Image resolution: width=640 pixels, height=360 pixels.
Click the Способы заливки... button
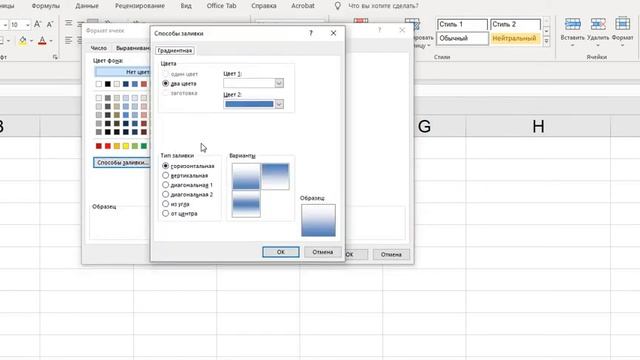(122, 162)
